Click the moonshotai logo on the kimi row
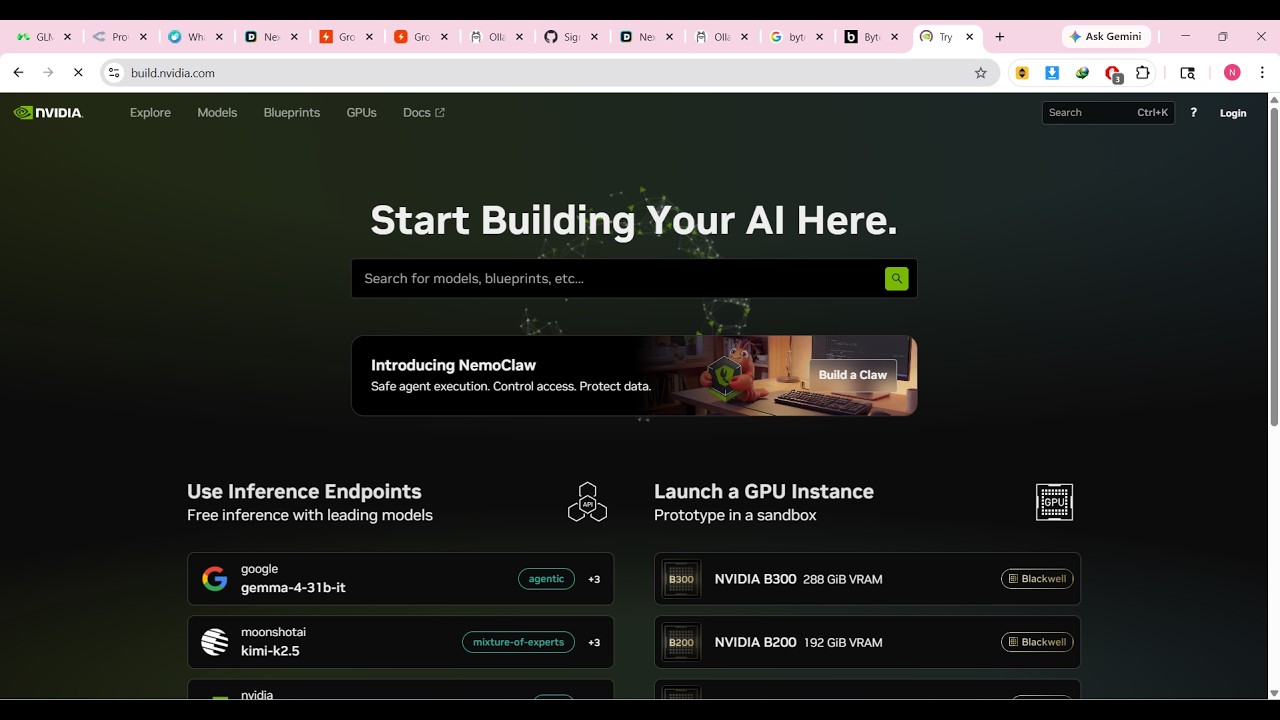1280x720 pixels. tap(214, 642)
